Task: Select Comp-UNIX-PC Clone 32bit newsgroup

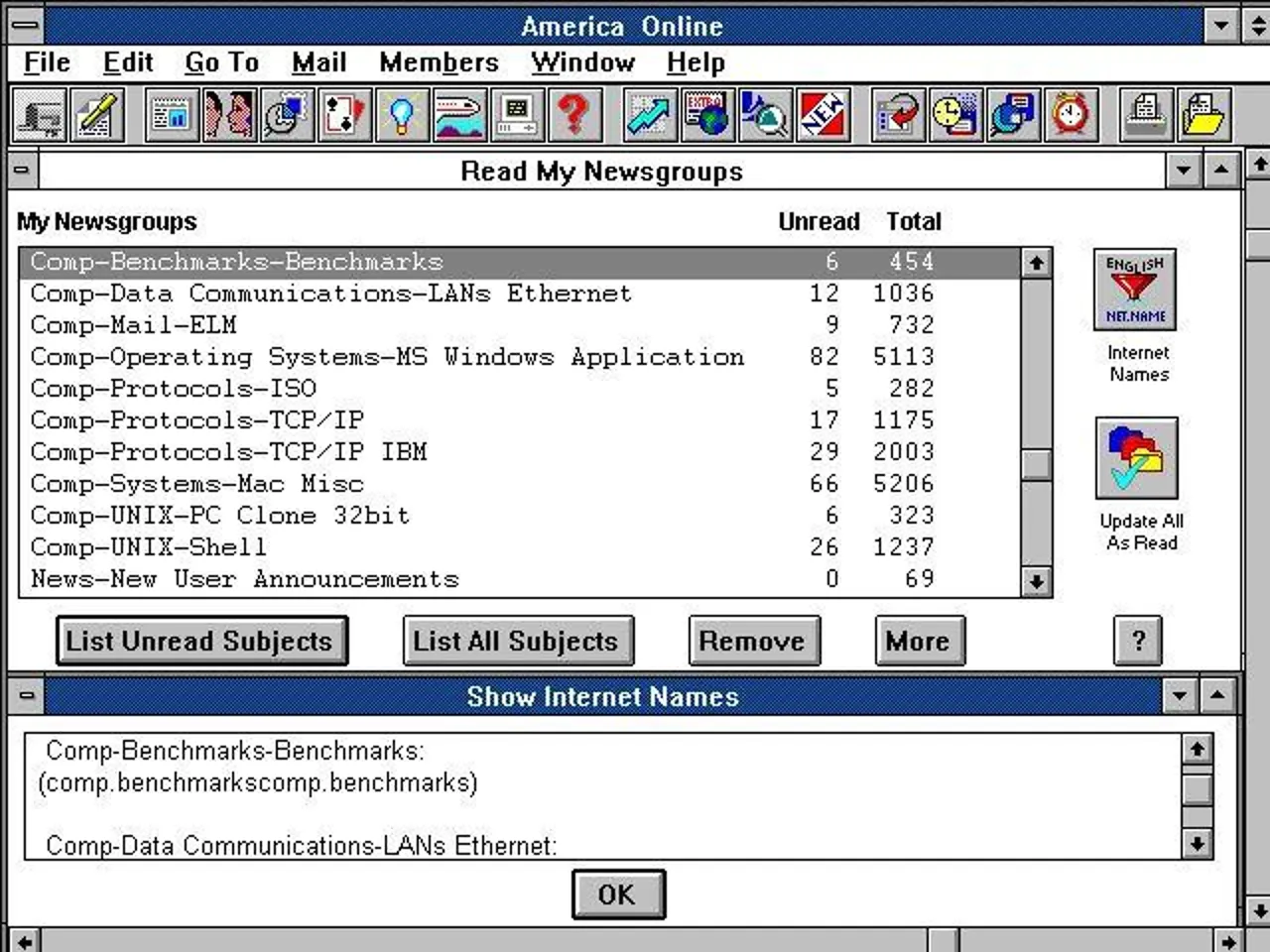Action: click(519, 516)
